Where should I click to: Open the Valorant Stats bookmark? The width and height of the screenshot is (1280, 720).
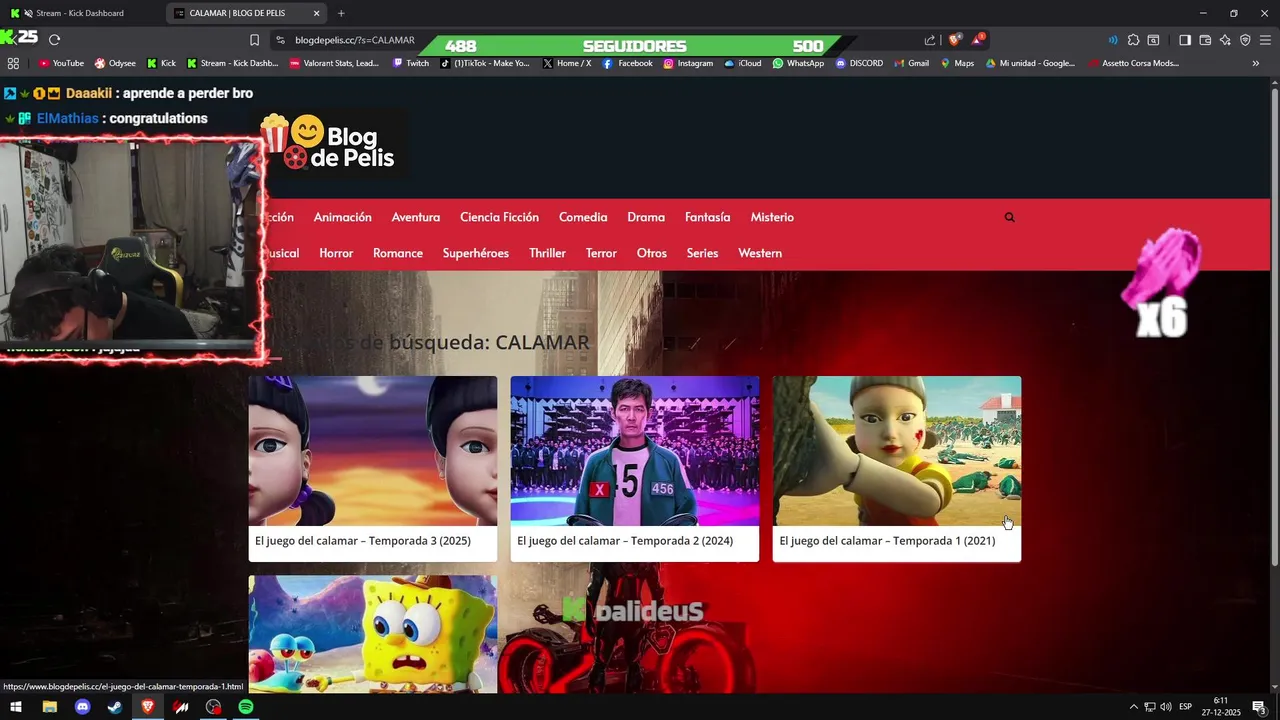tap(334, 63)
